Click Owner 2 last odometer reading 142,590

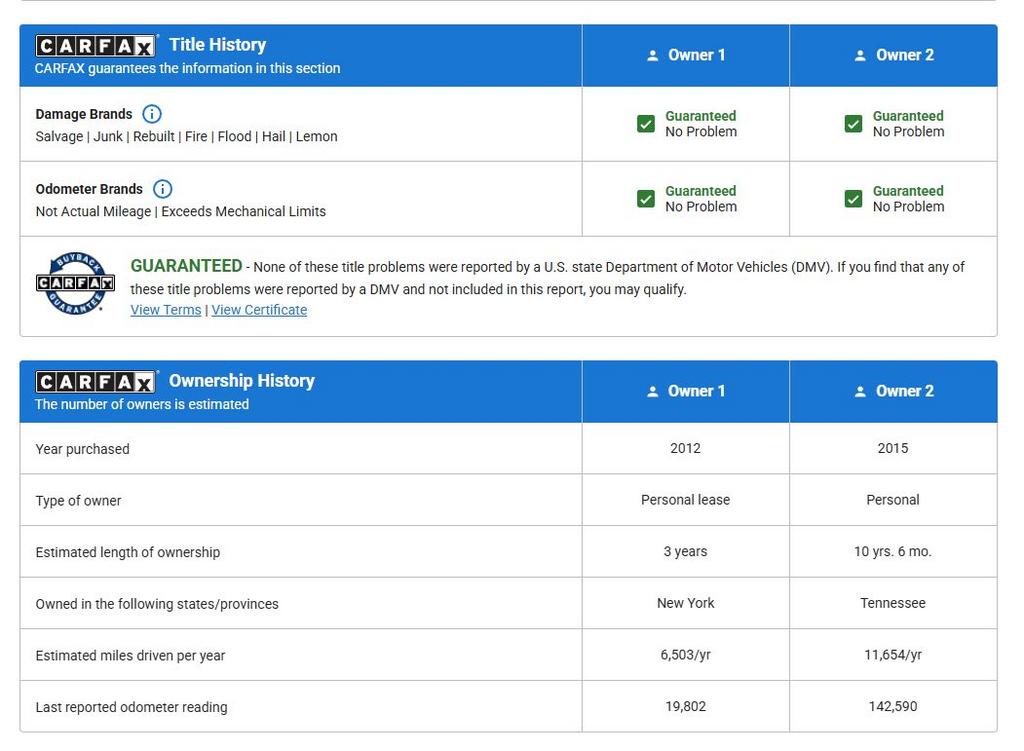(x=893, y=706)
